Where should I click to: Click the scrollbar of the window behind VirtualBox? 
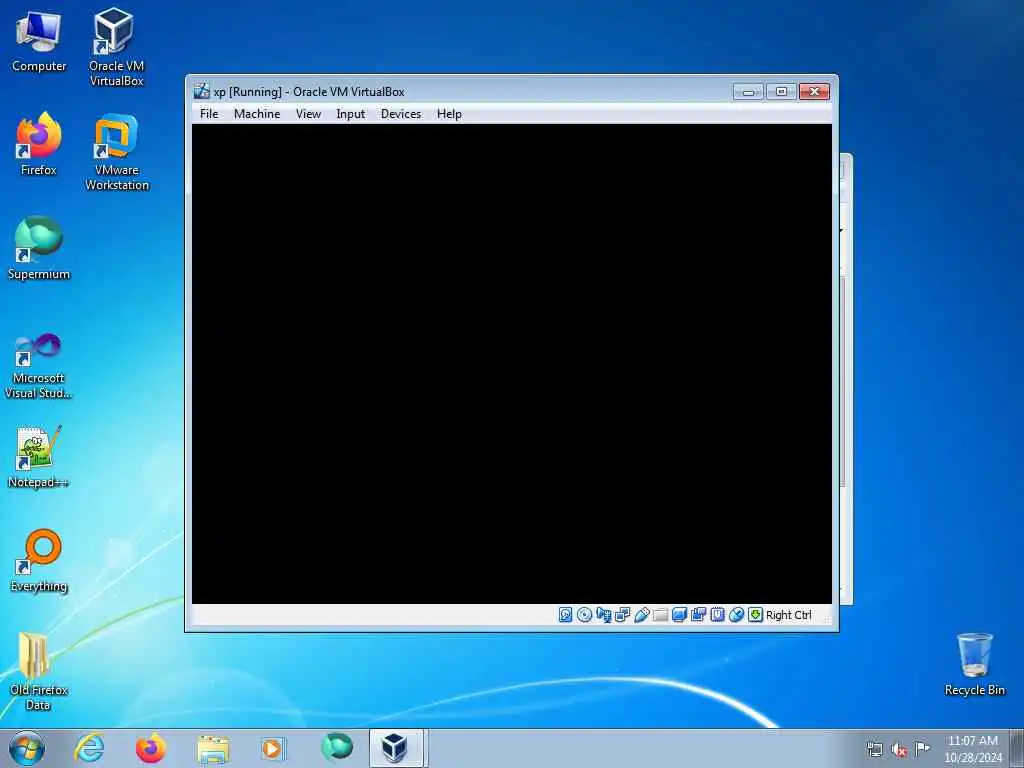(x=843, y=382)
